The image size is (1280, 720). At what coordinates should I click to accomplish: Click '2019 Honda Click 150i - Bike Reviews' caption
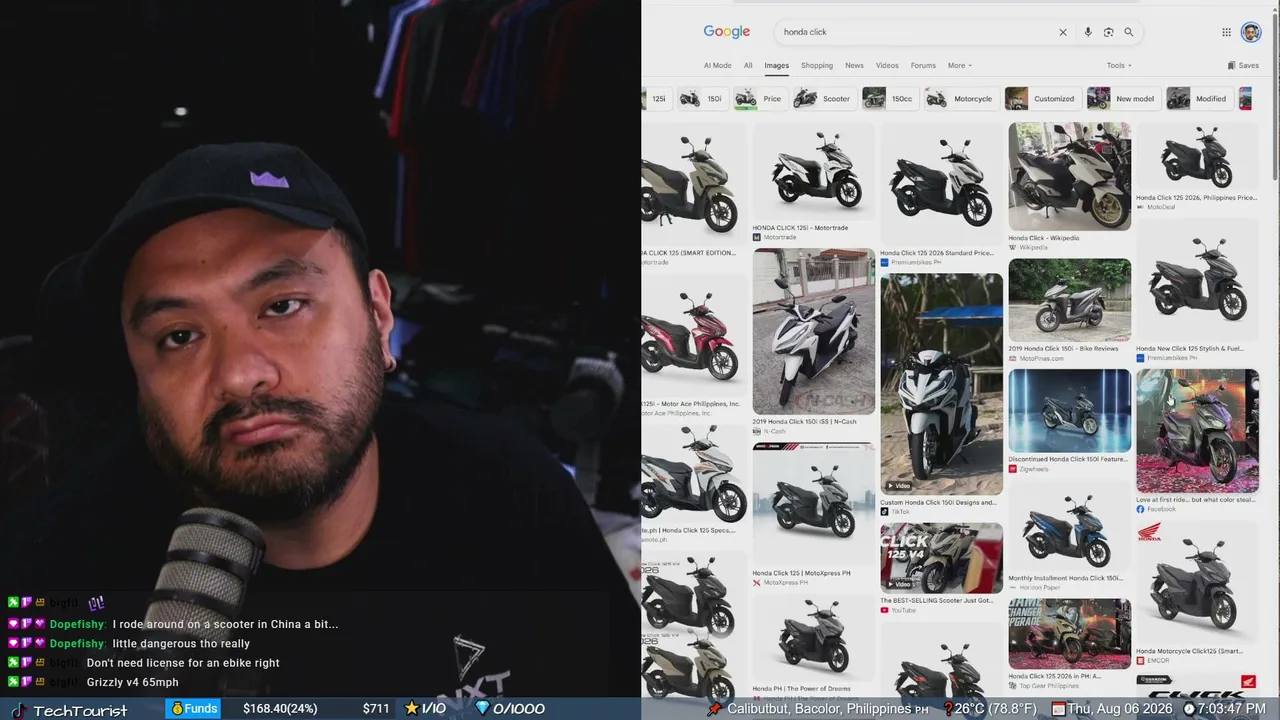click(1063, 349)
